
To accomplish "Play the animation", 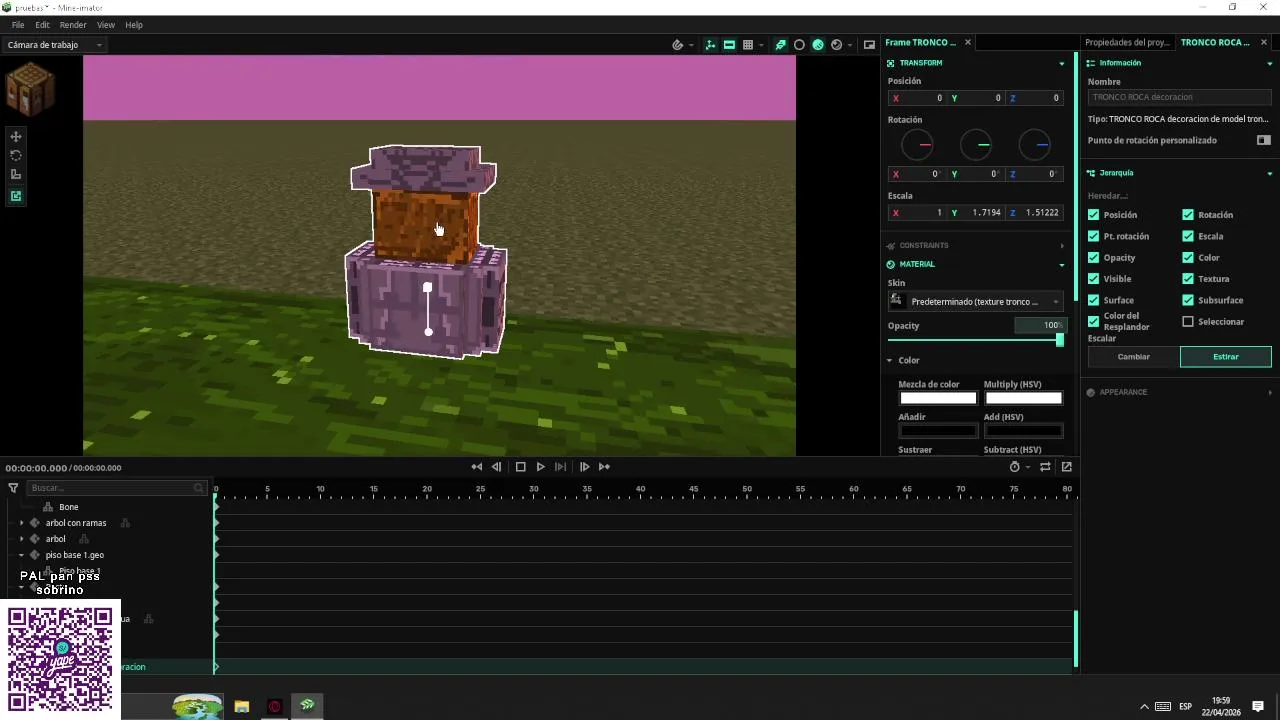I will pyautogui.click(x=541, y=467).
